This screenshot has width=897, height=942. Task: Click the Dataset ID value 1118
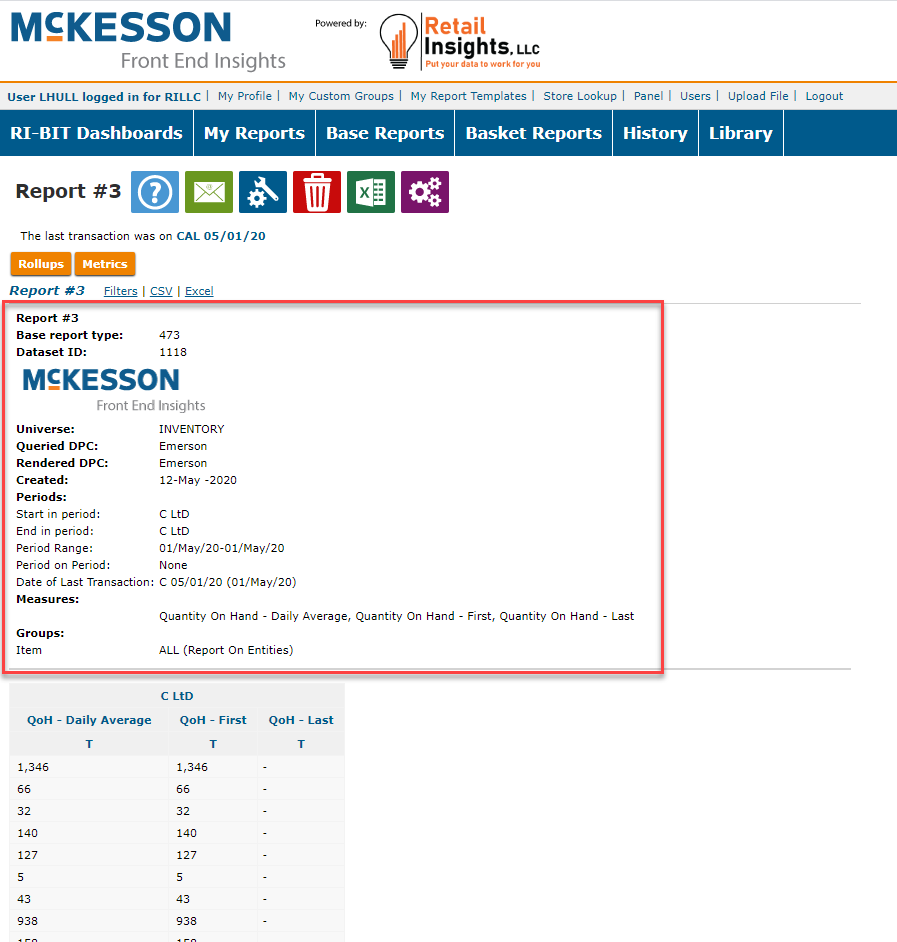[173, 352]
